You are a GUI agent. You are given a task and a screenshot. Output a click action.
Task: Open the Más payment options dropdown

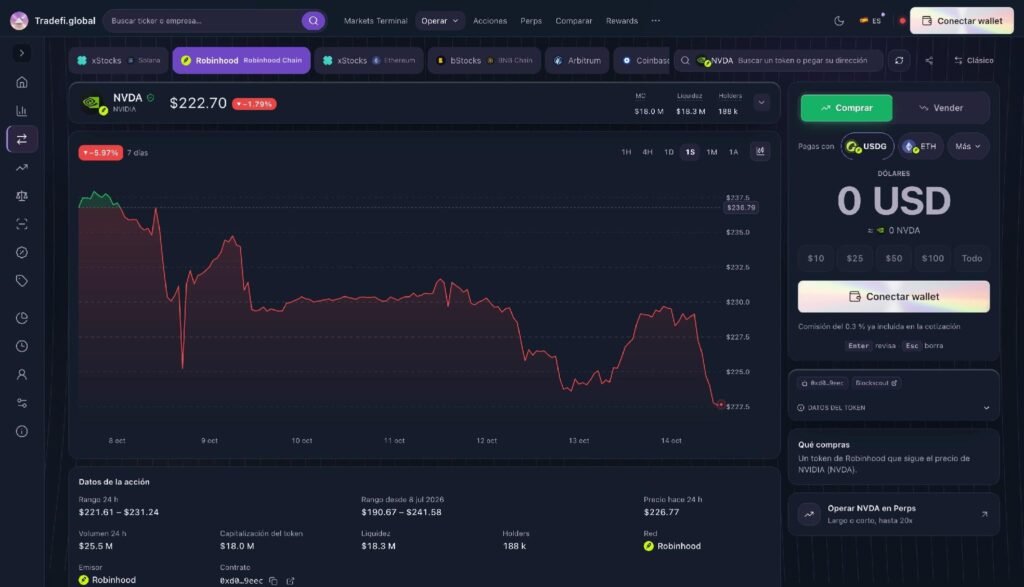(968, 146)
